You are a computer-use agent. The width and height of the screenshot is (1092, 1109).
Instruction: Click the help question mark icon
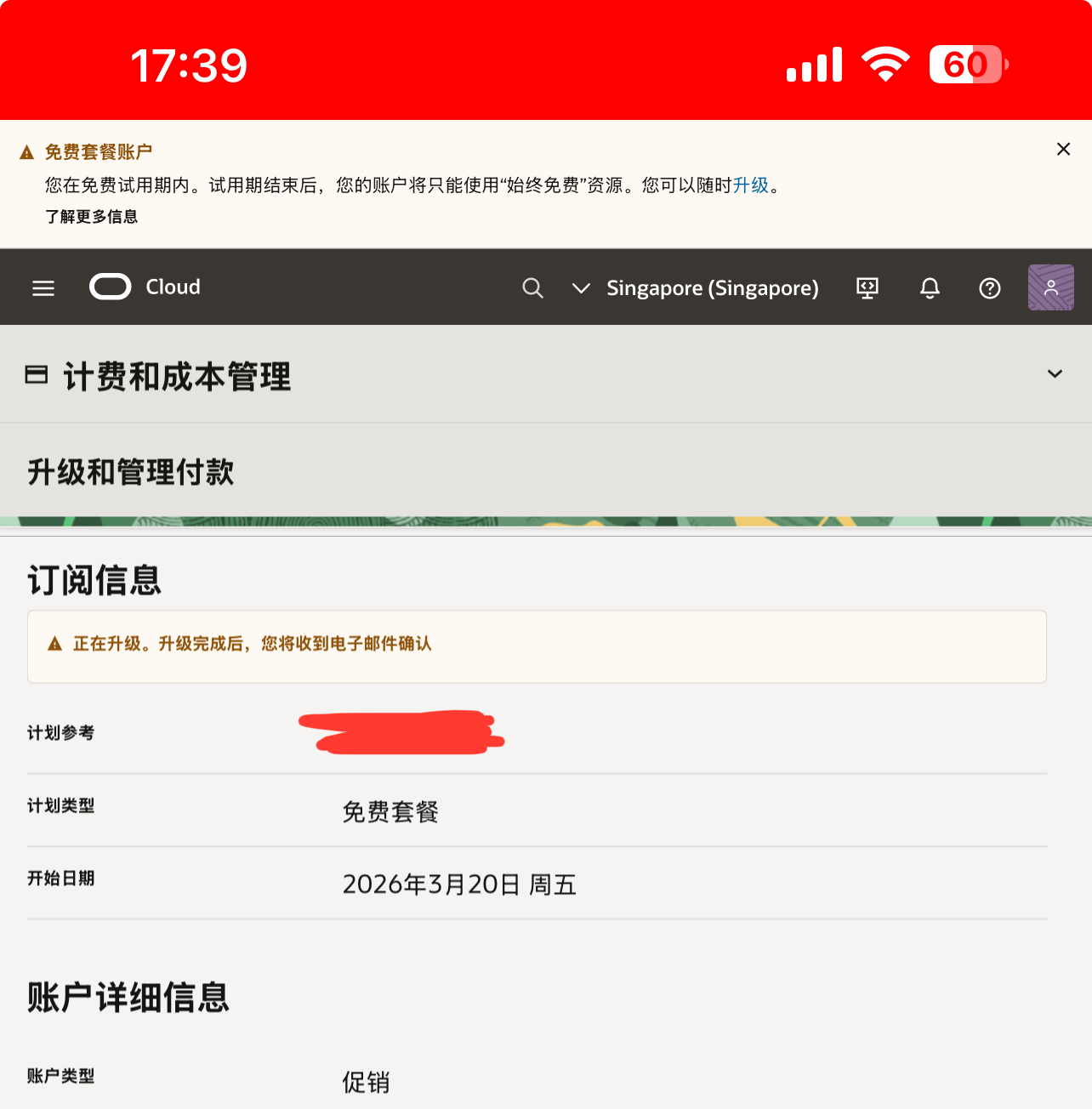tap(989, 288)
